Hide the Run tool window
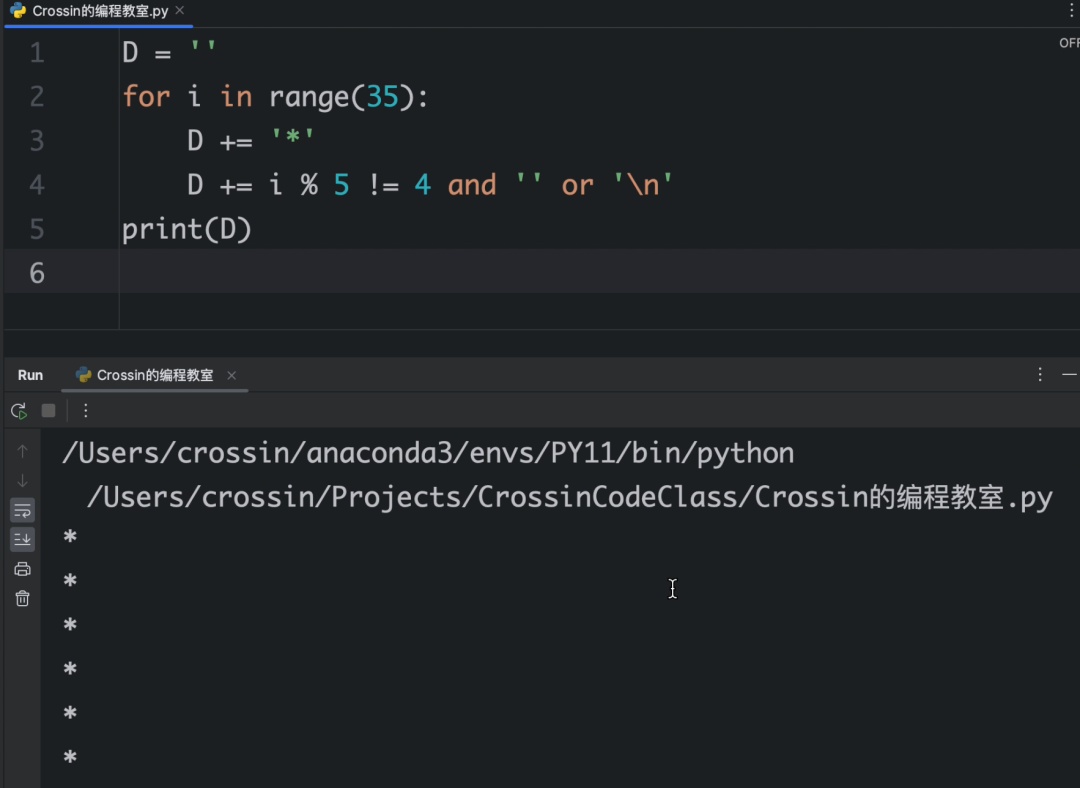 1069,374
